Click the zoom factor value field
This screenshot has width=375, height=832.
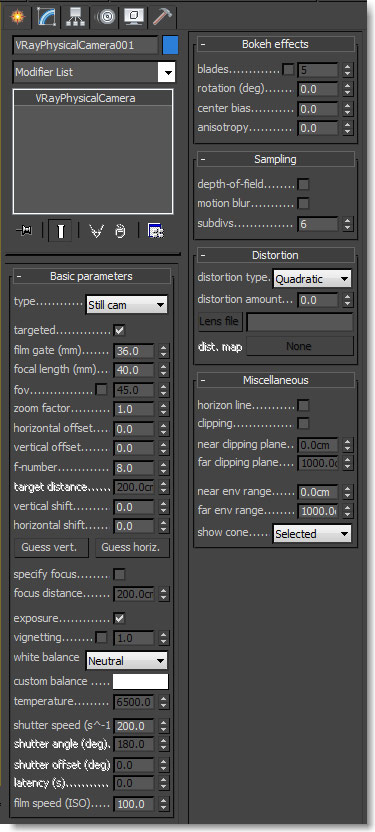pyautogui.click(x=134, y=410)
